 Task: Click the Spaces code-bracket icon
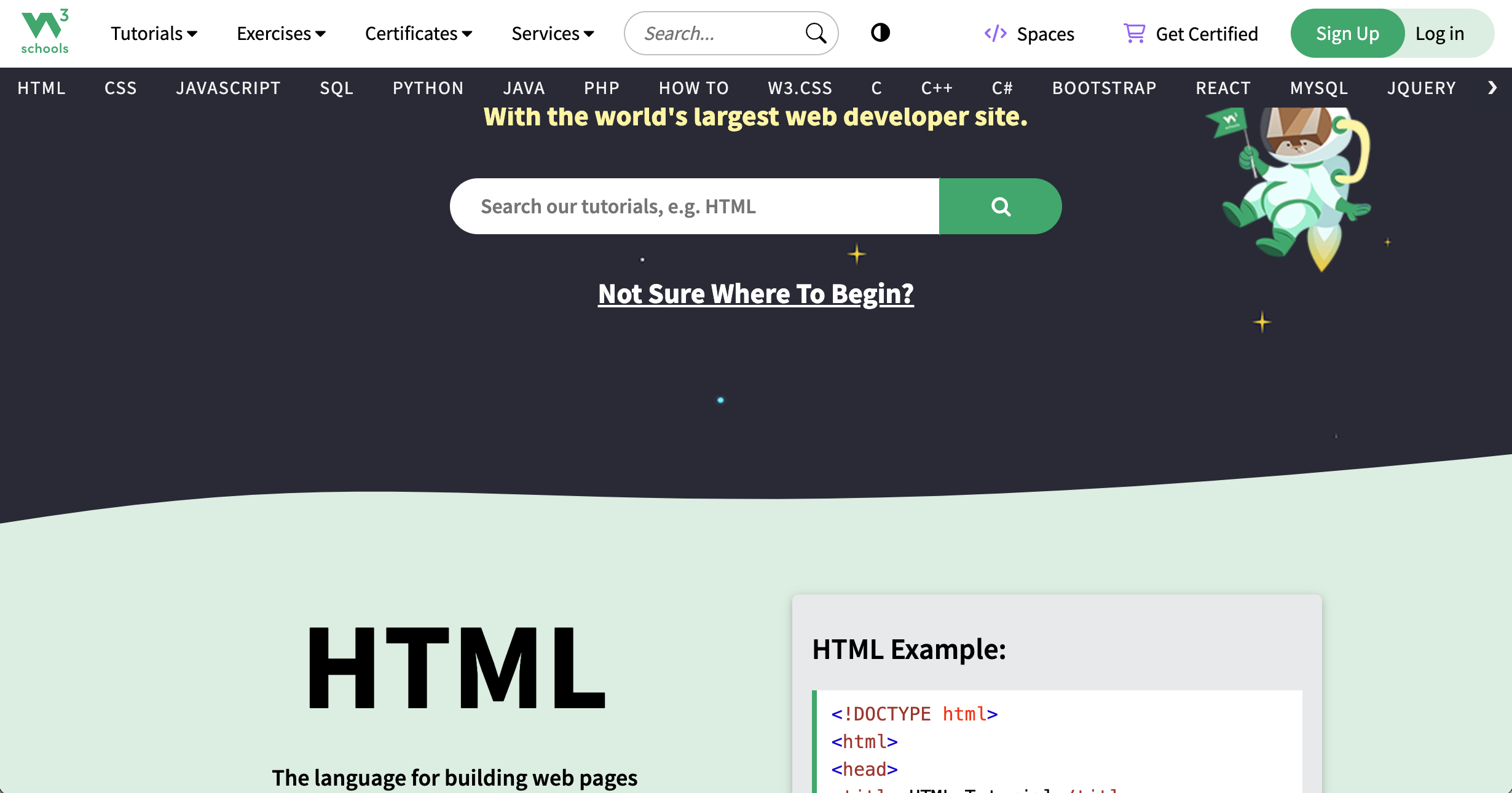point(995,33)
